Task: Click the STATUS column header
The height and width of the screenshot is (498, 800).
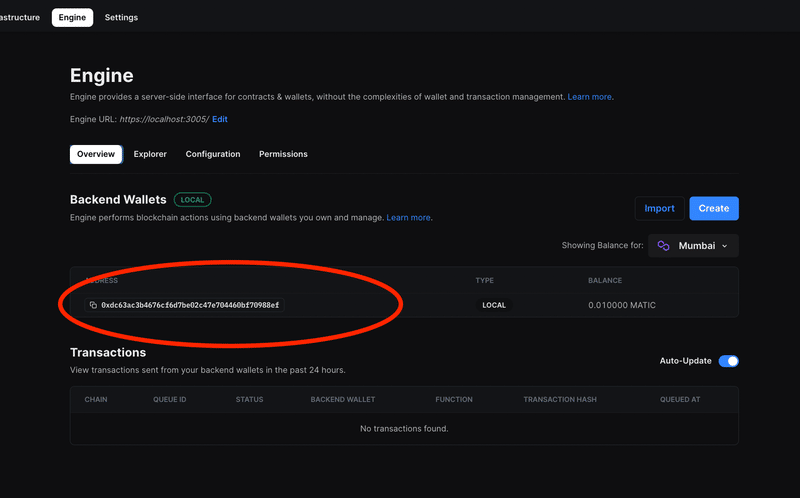Action: [x=249, y=400]
